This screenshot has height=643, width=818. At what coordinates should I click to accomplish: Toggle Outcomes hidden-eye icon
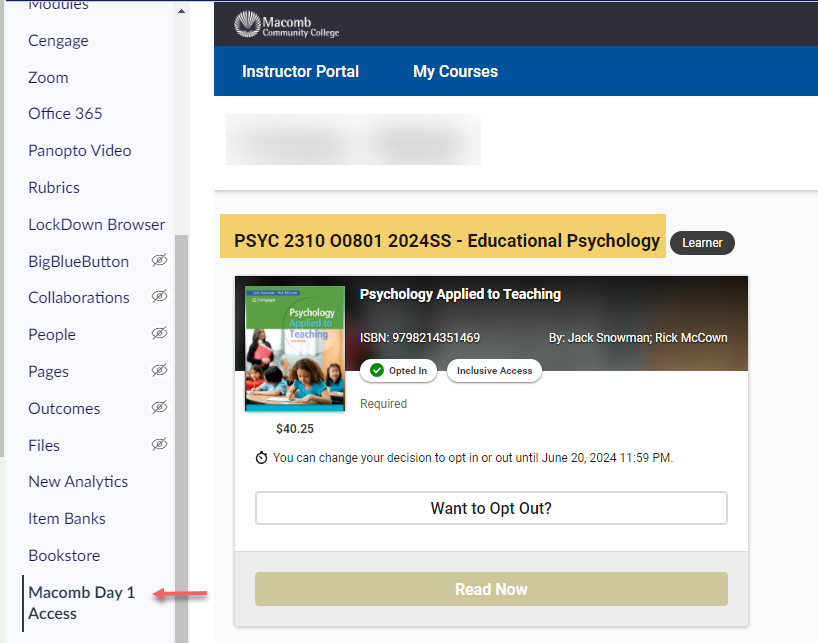159,407
